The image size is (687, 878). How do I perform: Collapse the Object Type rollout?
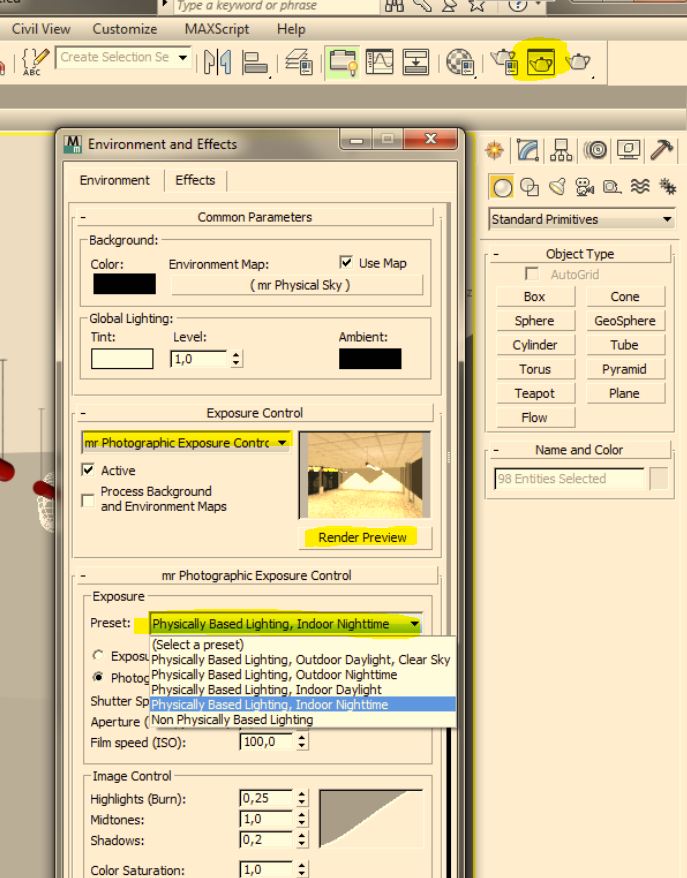click(579, 254)
